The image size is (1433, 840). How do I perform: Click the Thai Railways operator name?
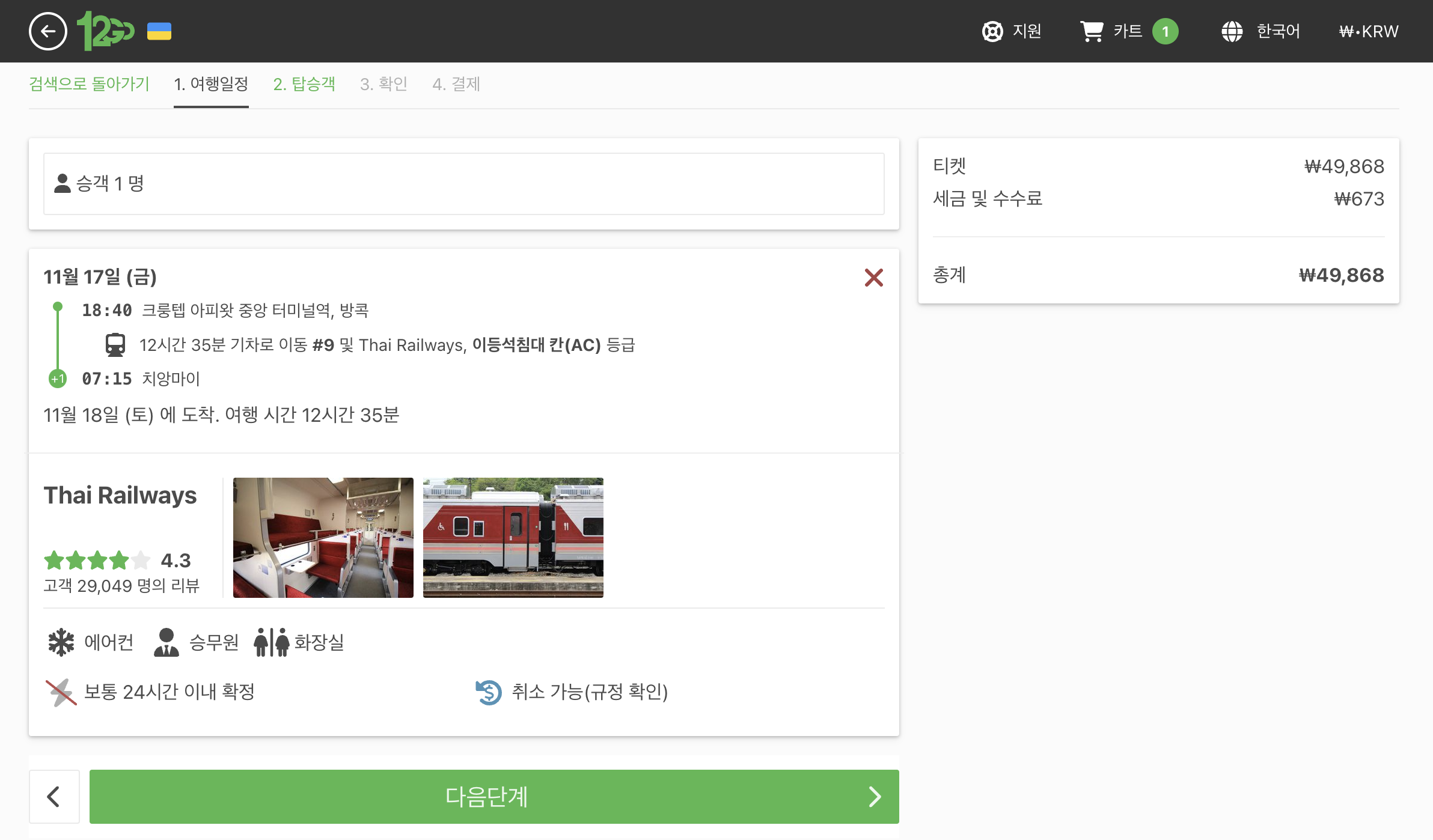pyautogui.click(x=120, y=495)
